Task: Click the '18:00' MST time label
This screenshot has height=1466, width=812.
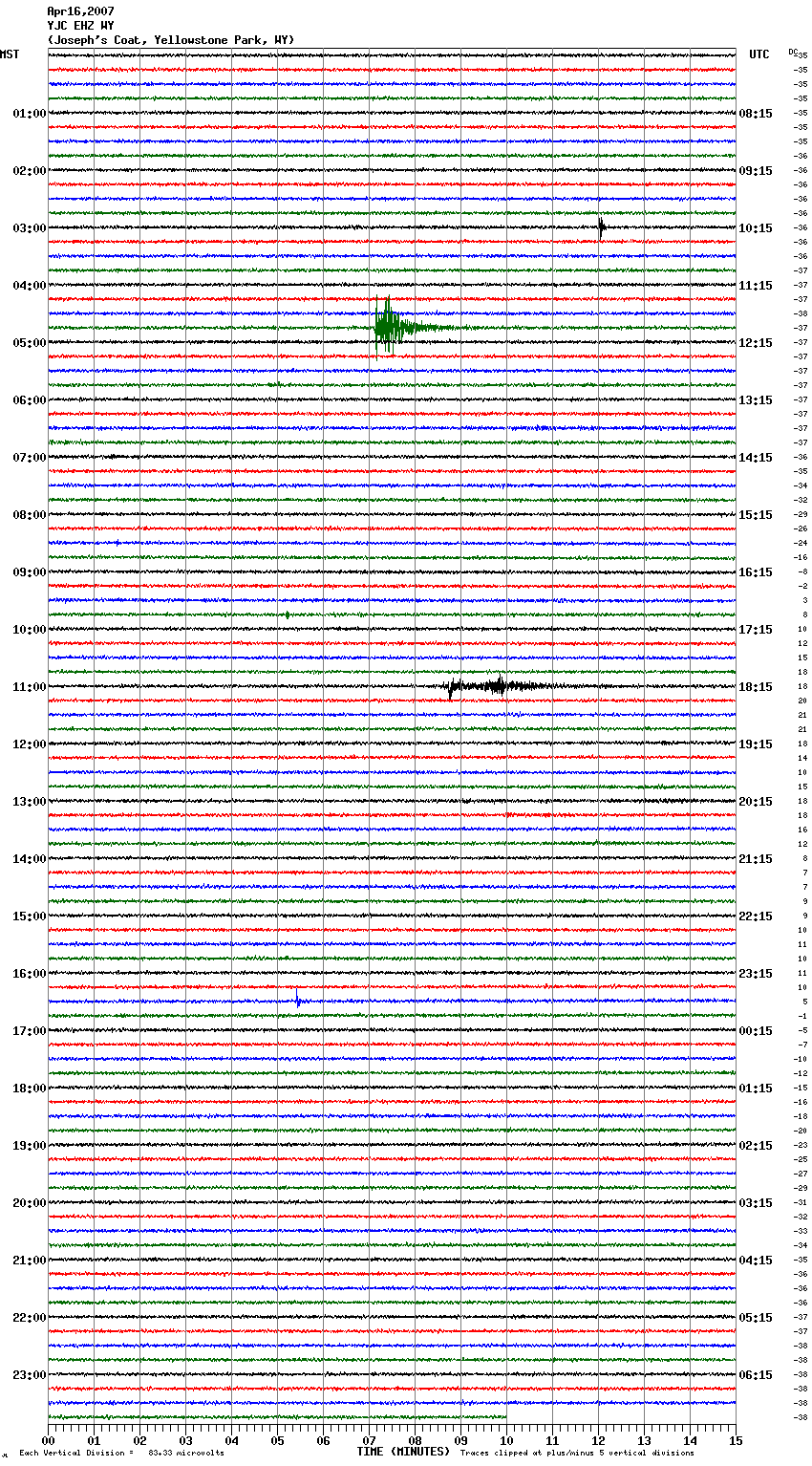Action: pyautogui.click(x=30, y=1089)
